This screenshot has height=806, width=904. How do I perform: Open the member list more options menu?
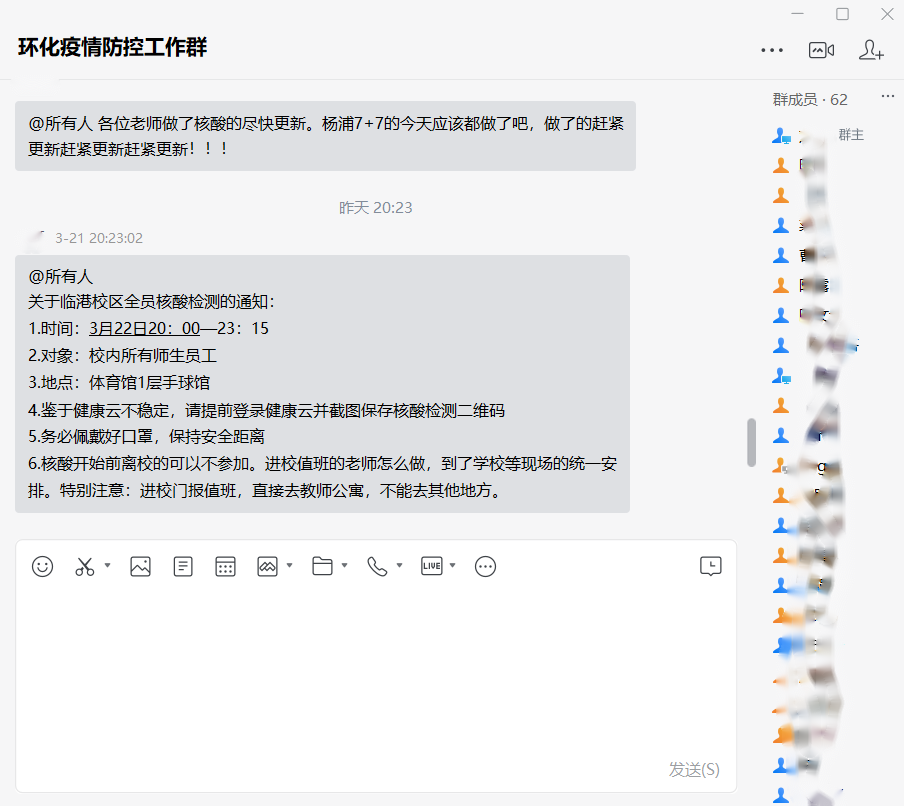(887, 97)
